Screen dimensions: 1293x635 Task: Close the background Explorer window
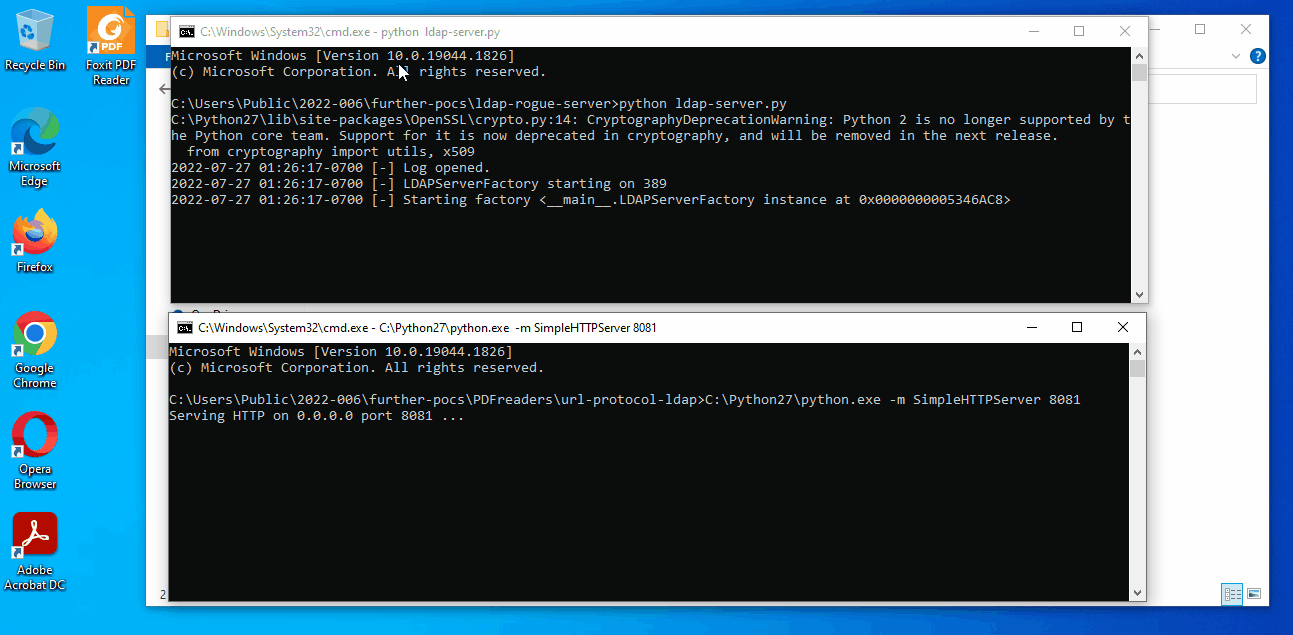coord(1246,30)
